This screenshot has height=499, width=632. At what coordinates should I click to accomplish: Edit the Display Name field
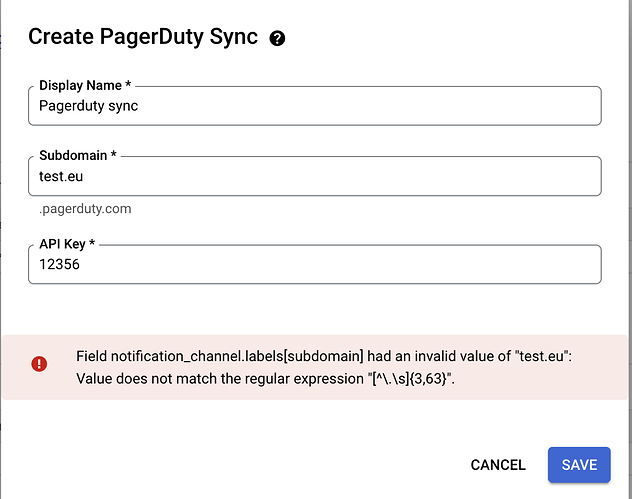pyautogui.click(x=315, y=106)
